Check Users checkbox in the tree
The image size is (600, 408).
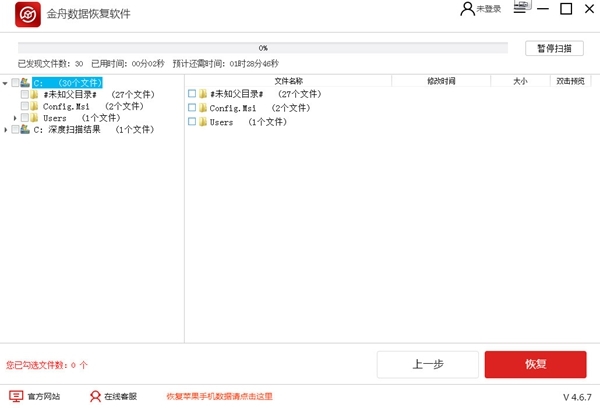click(x=25, y=118)
